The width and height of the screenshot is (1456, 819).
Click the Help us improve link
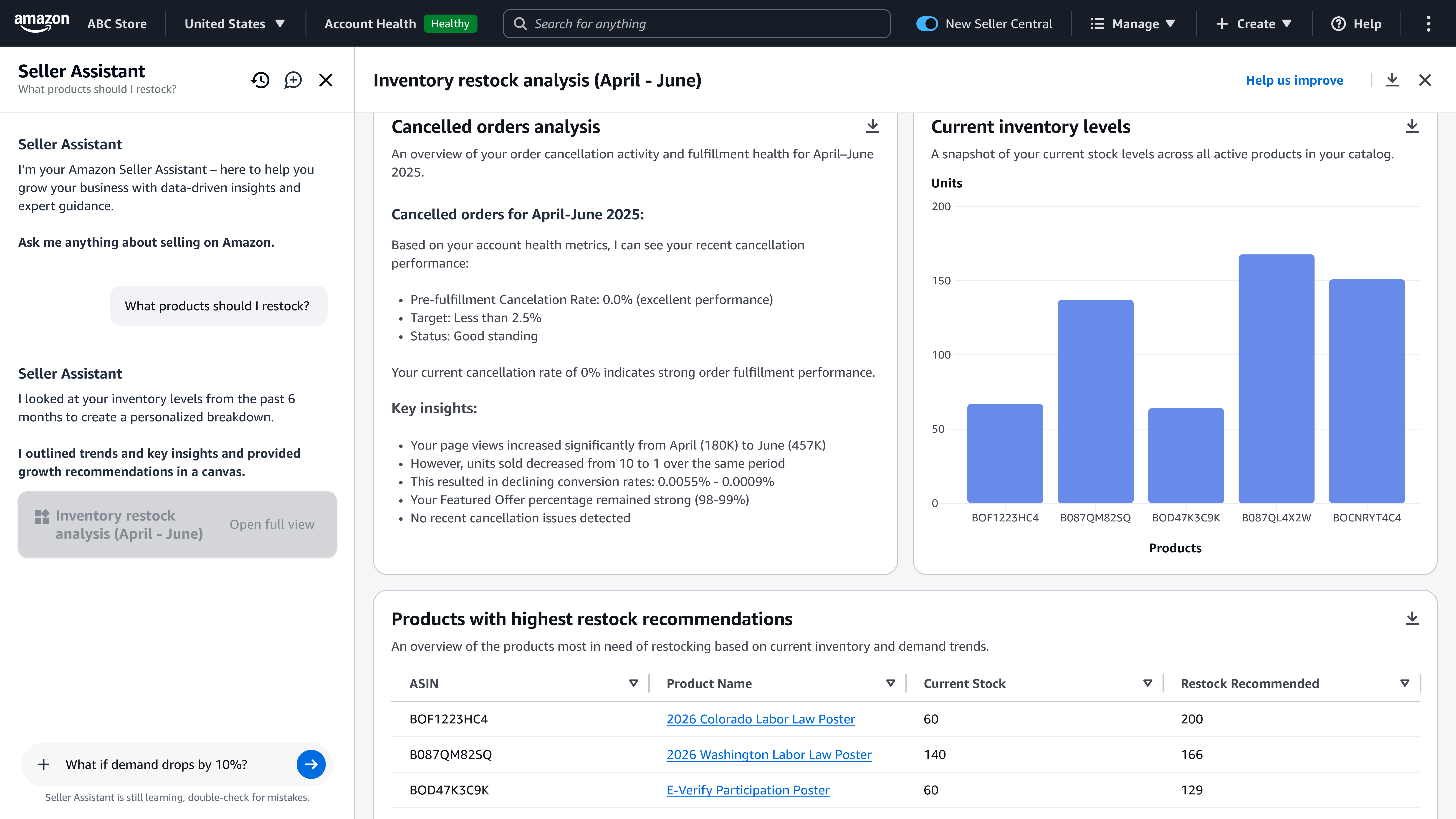(1294, 80)
